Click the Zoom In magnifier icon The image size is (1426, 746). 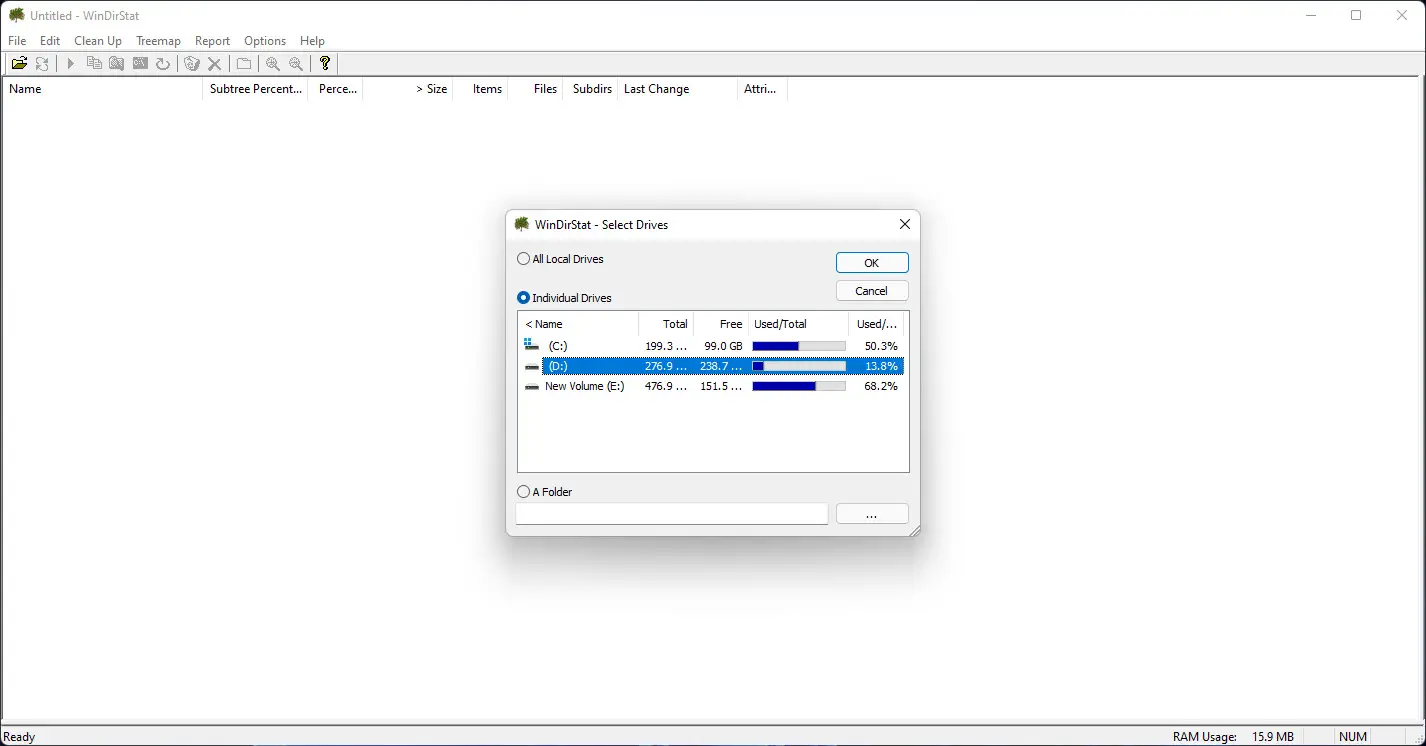273,64
